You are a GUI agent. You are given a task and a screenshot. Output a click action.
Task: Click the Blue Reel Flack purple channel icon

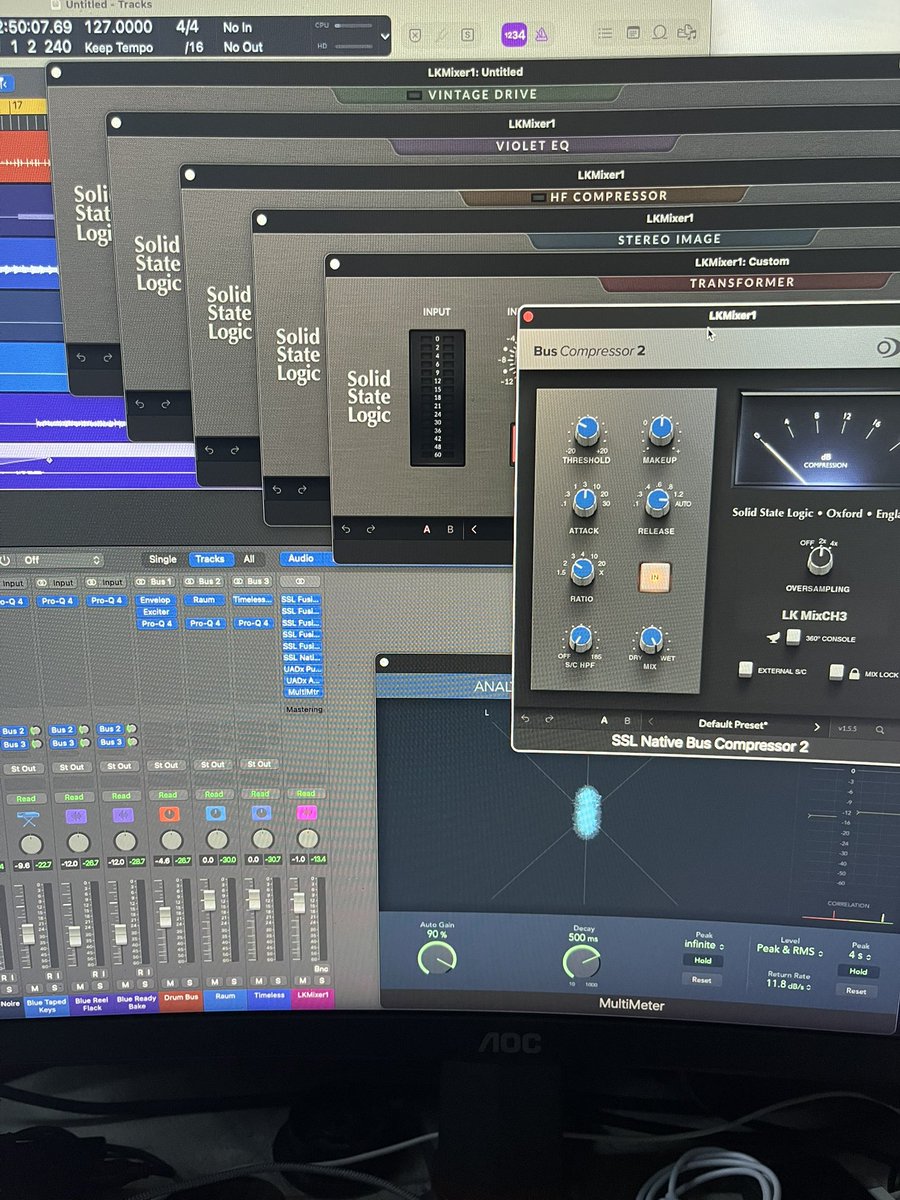pos(76,816)
